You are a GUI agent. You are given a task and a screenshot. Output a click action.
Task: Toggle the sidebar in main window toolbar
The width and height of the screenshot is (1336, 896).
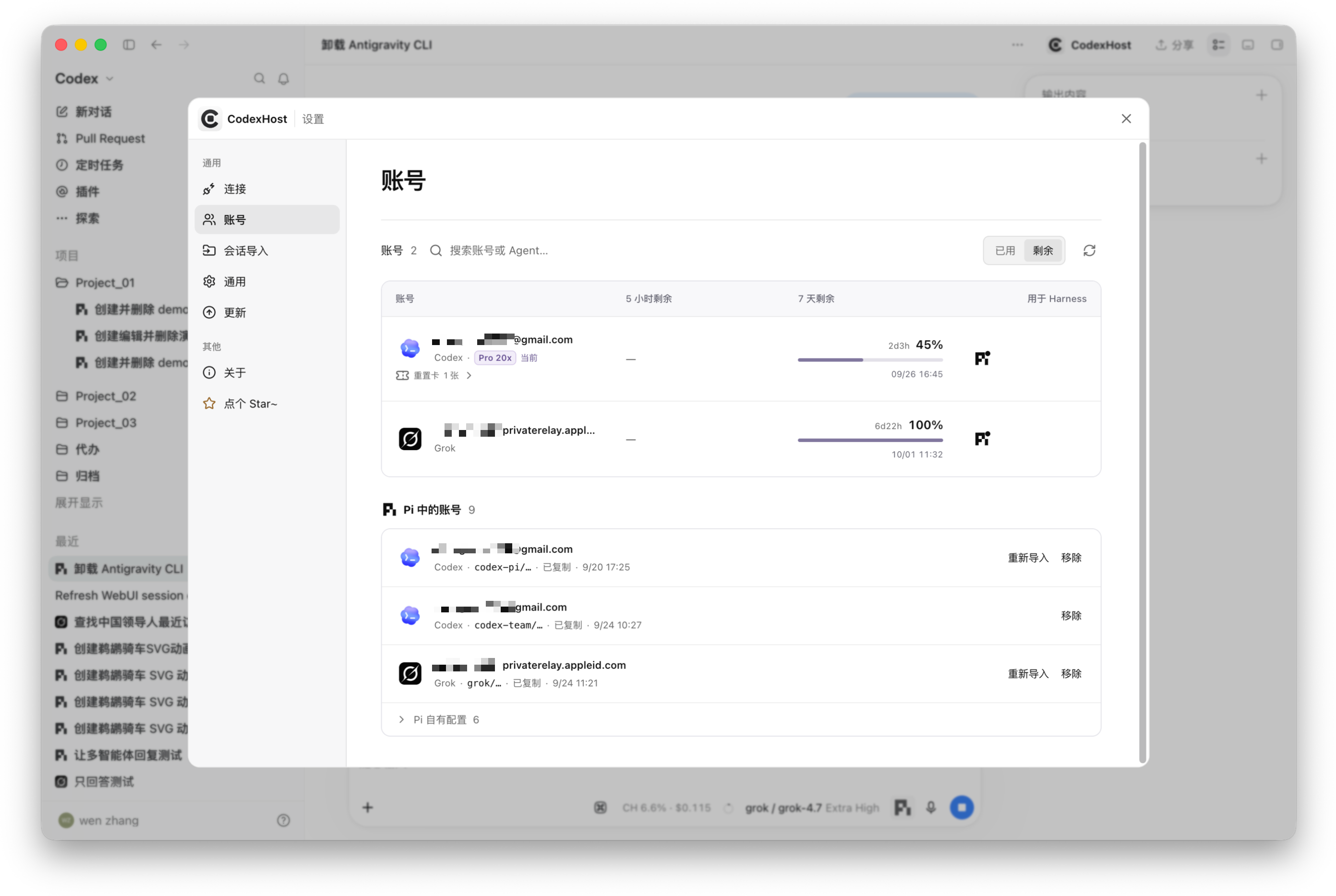(x=129, y=45)
